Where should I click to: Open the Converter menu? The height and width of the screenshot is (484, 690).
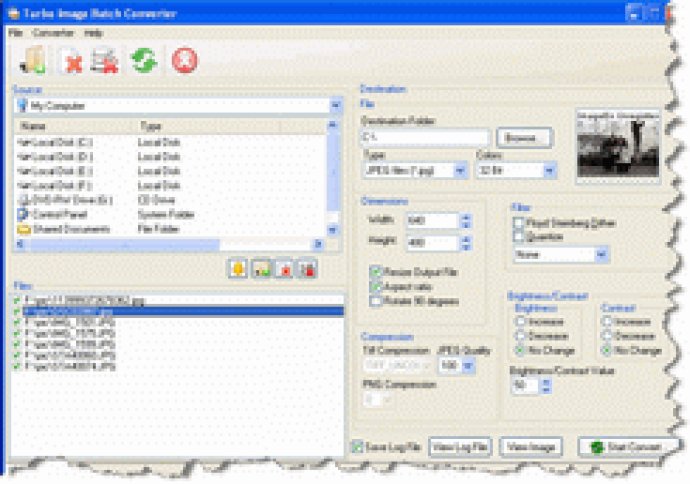coord(53,33)
